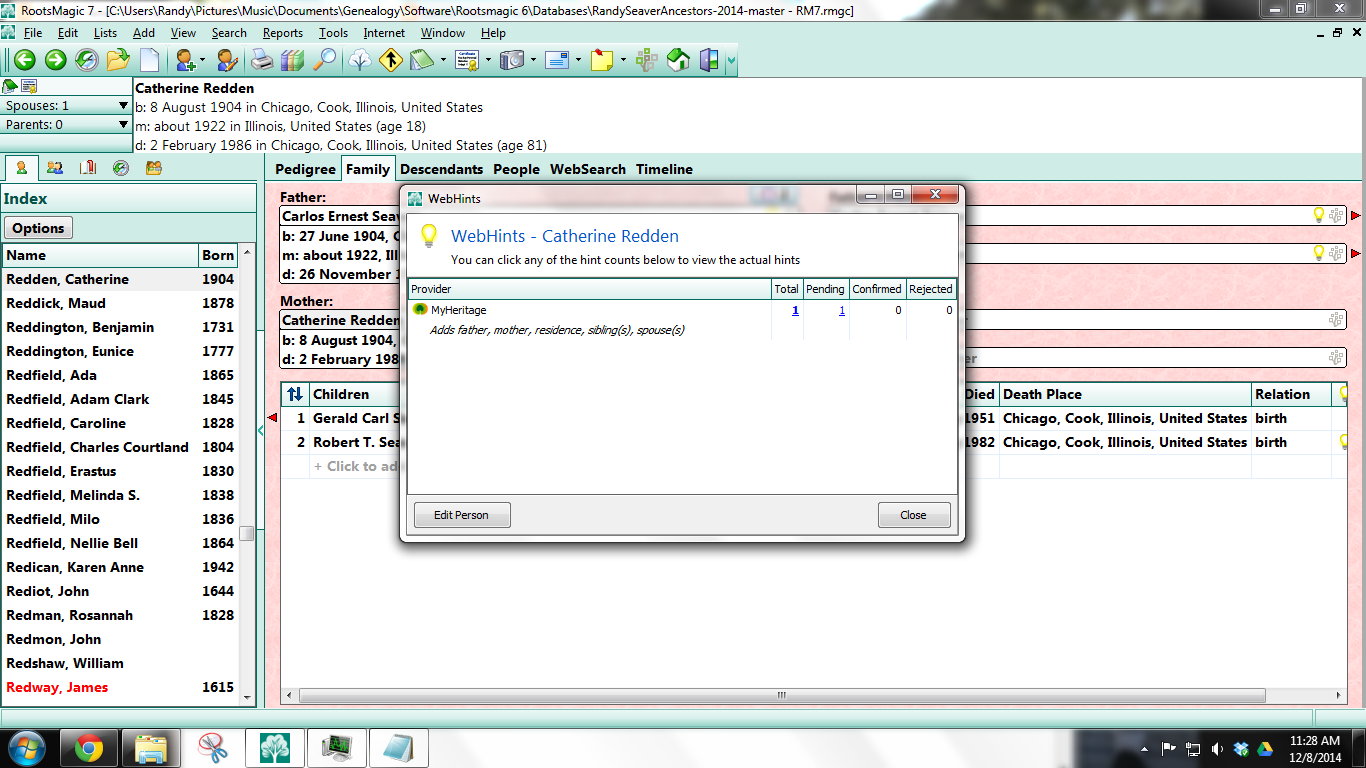This screenshot has width=1366, height=768.
Task: Switch to the Descendants tab
Action: tap(441, 169)
